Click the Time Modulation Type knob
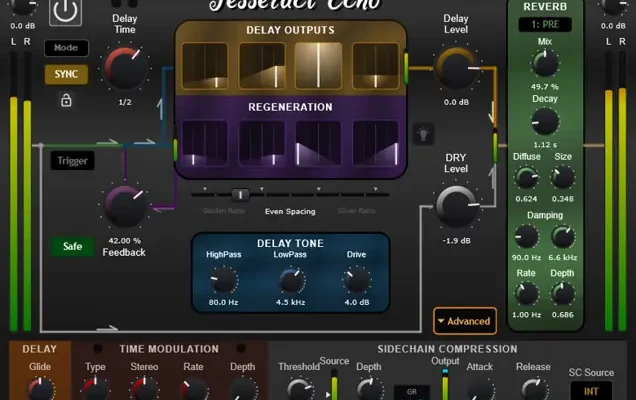This screenshot has height=400, width=636. tap(96, 389)
